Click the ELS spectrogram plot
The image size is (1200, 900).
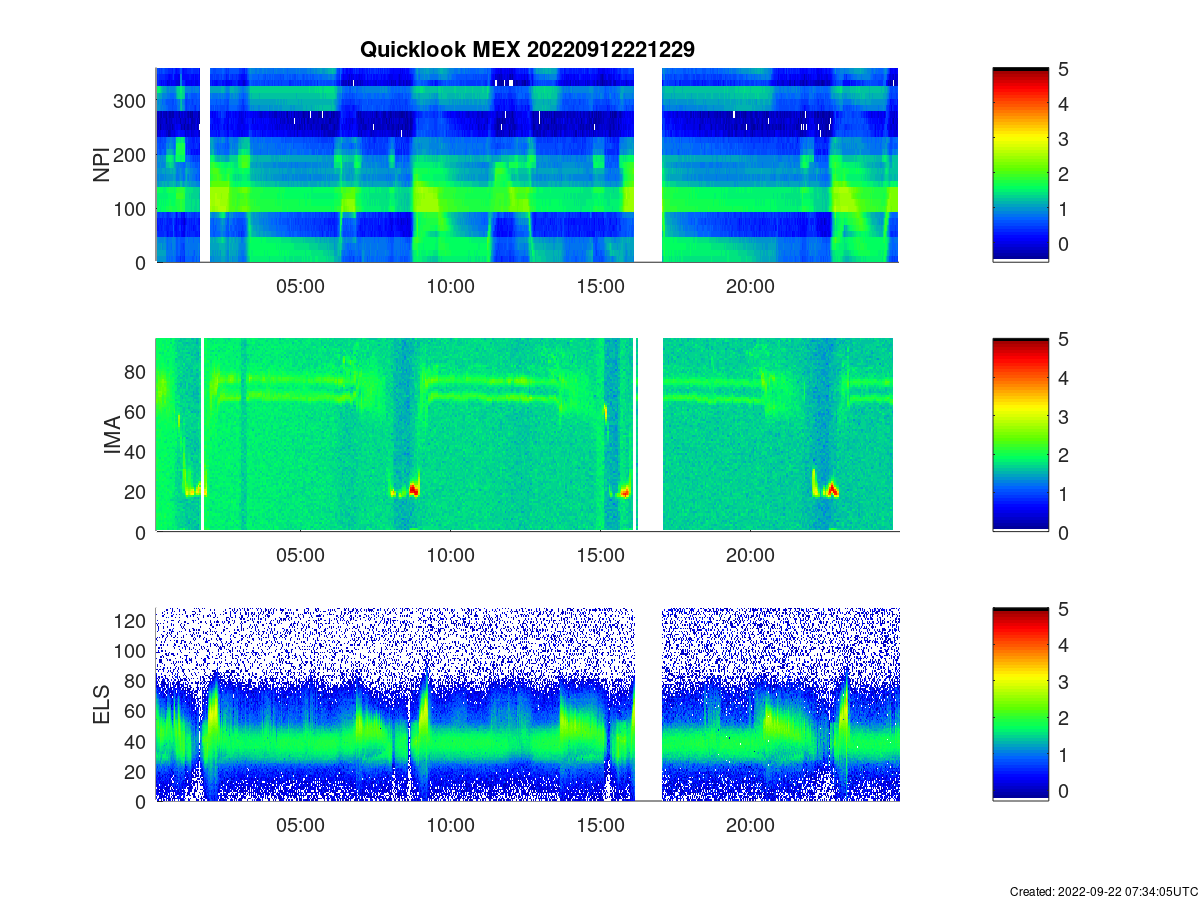coord(527,705)
